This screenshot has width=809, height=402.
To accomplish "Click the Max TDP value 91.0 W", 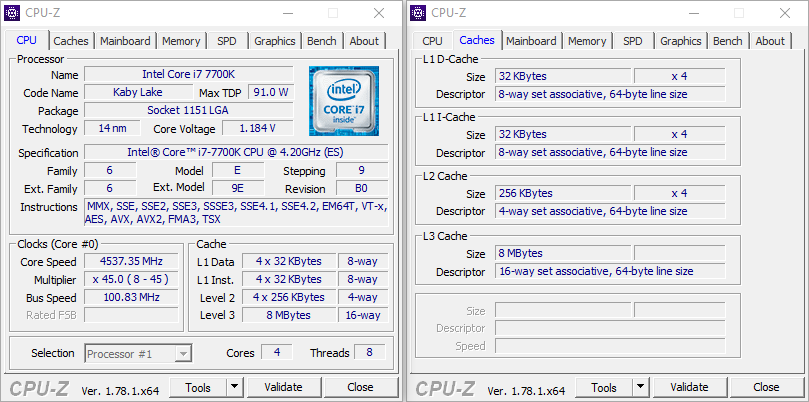I will [x=271, y=92].
